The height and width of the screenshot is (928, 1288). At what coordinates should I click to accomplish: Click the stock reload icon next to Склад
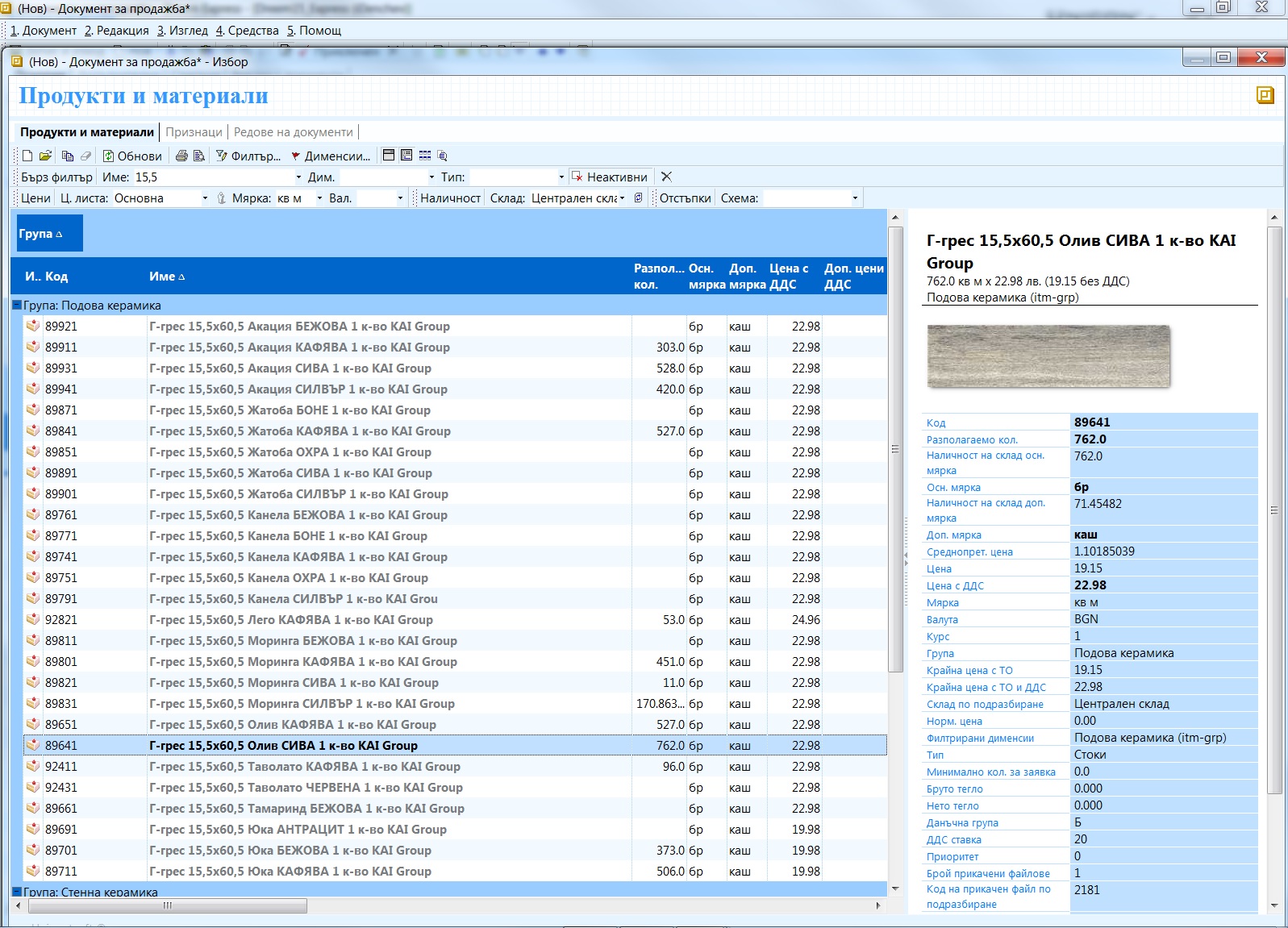pos(638,198)
